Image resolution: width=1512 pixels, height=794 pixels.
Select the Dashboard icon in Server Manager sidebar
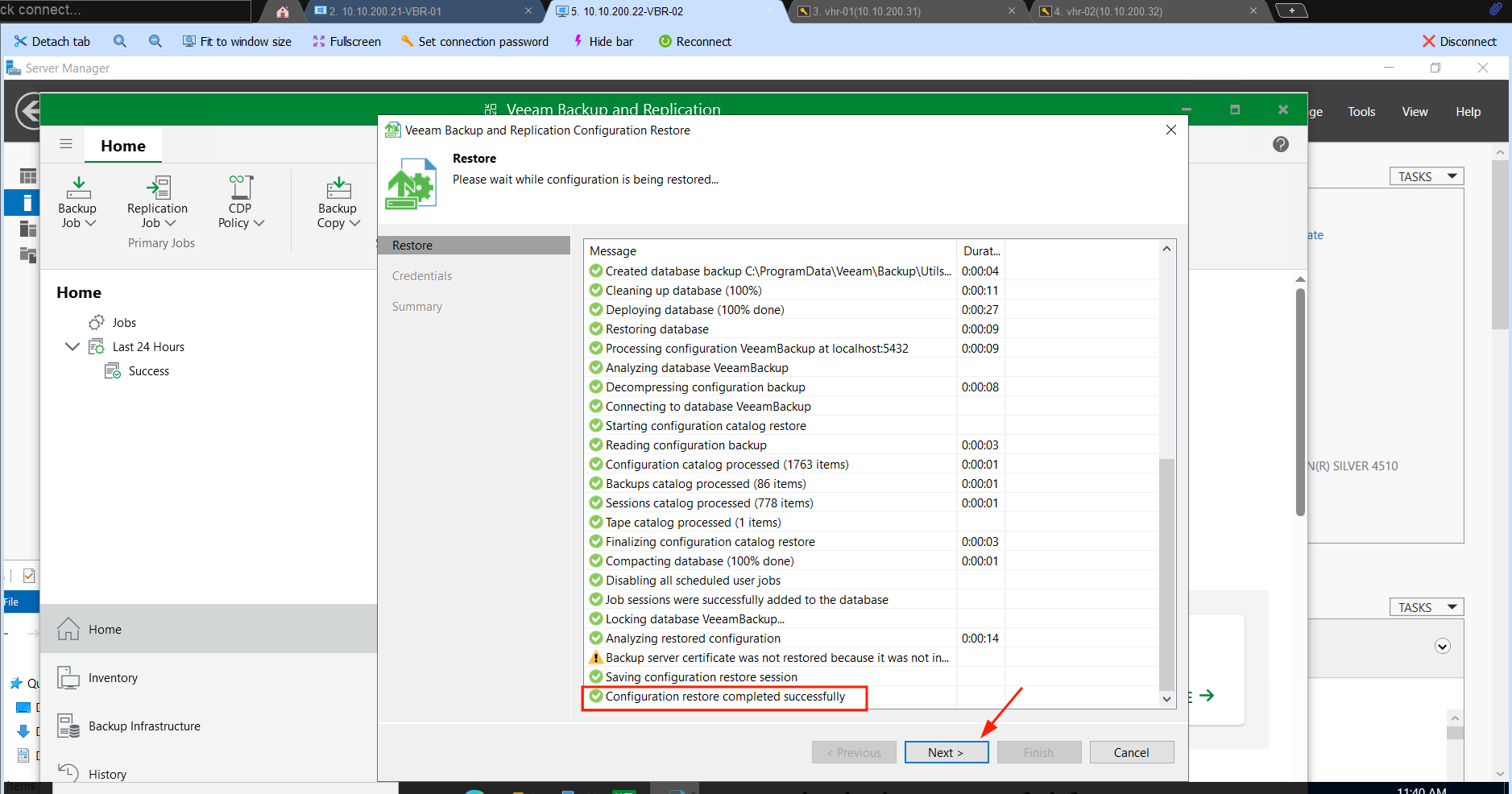(28, 176)
